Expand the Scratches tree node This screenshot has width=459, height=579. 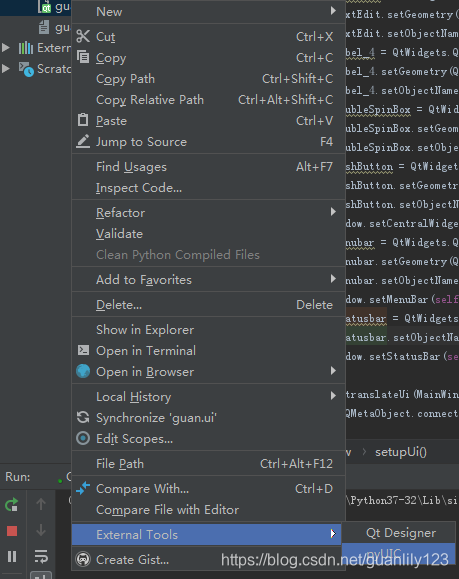(x=6, y=69)
